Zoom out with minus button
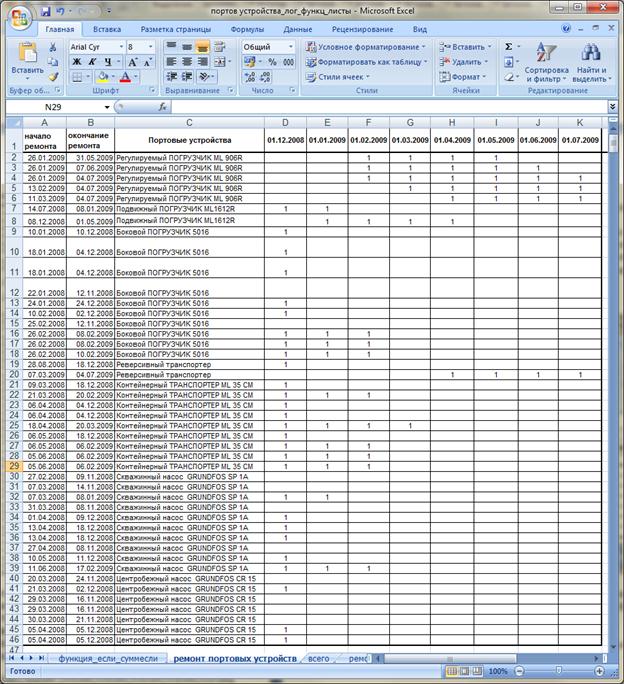Screen dimensions: 624x684 [519, 671]
